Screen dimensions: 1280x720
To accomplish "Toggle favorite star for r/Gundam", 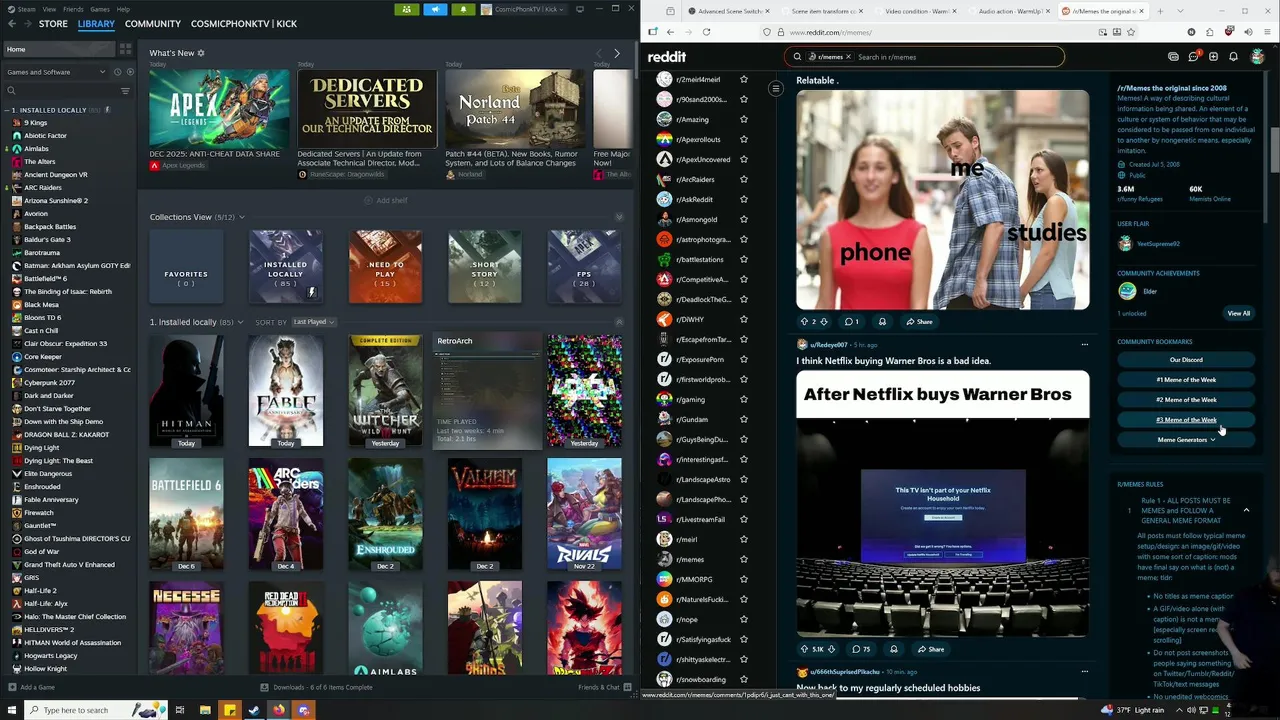I will click(x=743, y=419).
